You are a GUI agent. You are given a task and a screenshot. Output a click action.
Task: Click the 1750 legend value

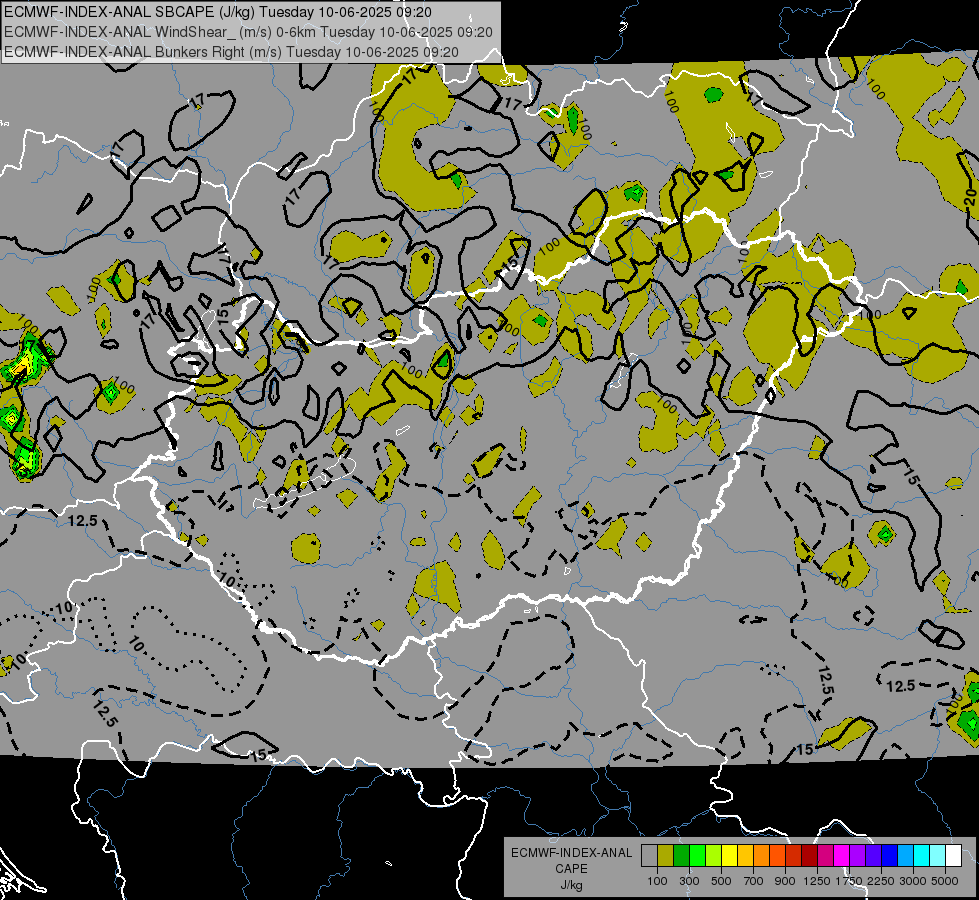pyautogui.click(x=849, y=881)
